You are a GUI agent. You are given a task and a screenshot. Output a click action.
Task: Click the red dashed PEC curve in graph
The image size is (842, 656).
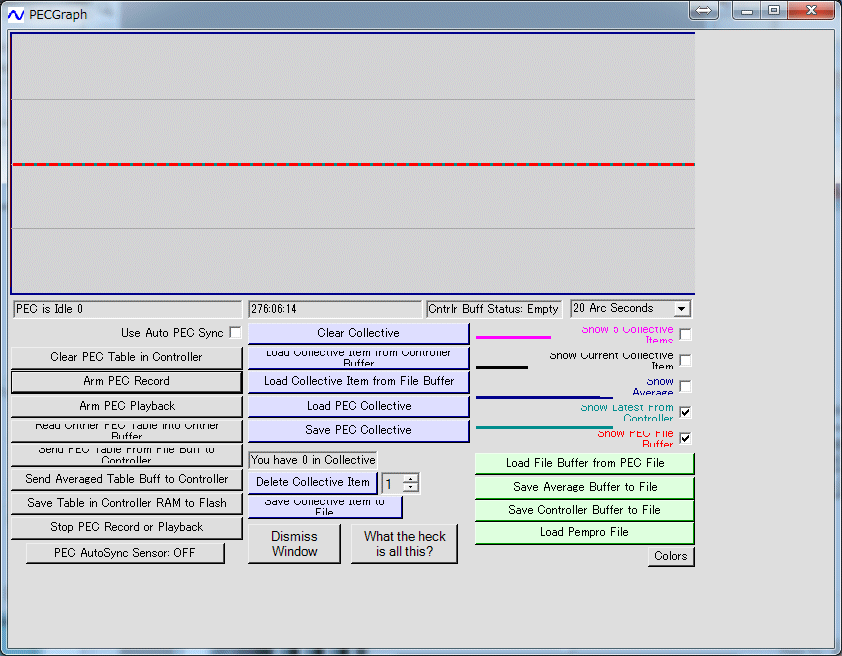click(353, 164)
